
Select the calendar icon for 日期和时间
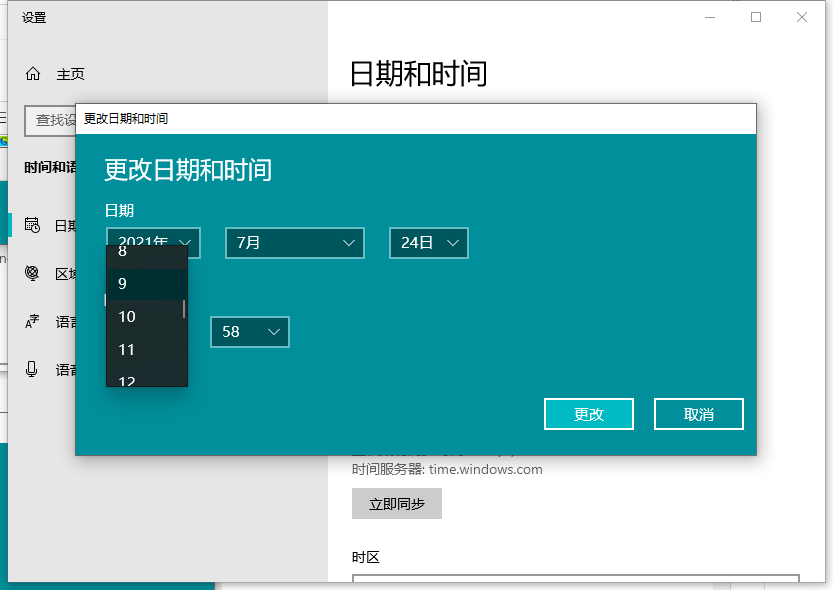coord(33,226)
